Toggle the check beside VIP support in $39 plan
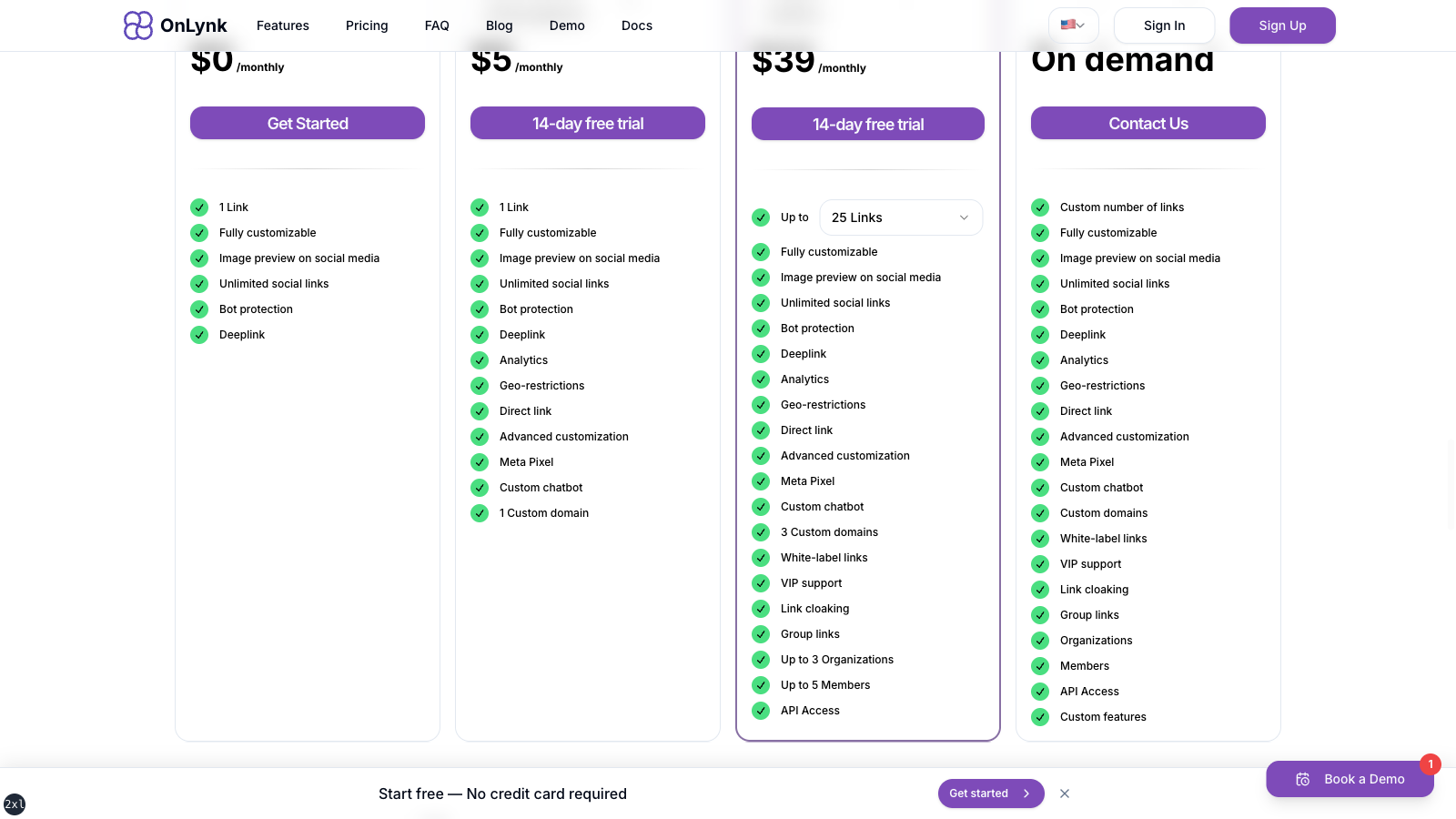This screenshot has height=819, width=1456. pos(761,583)
